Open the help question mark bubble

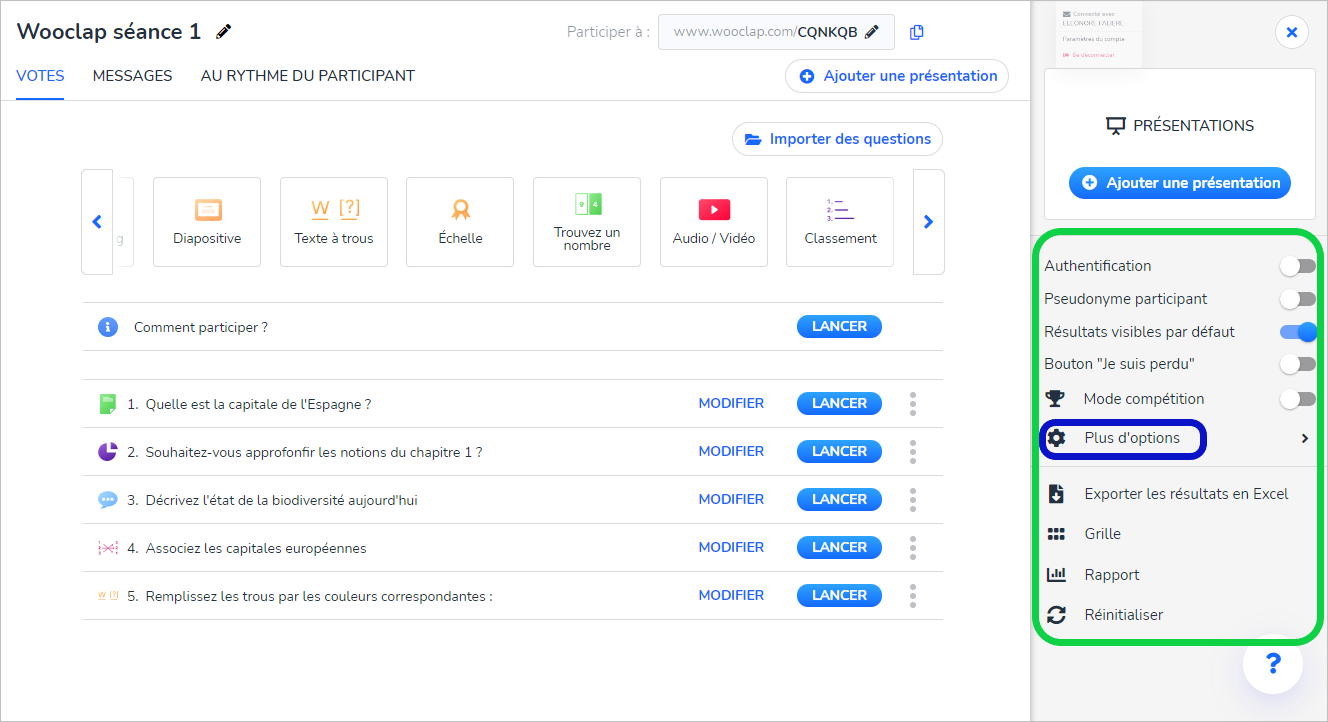coord(1273,663)
